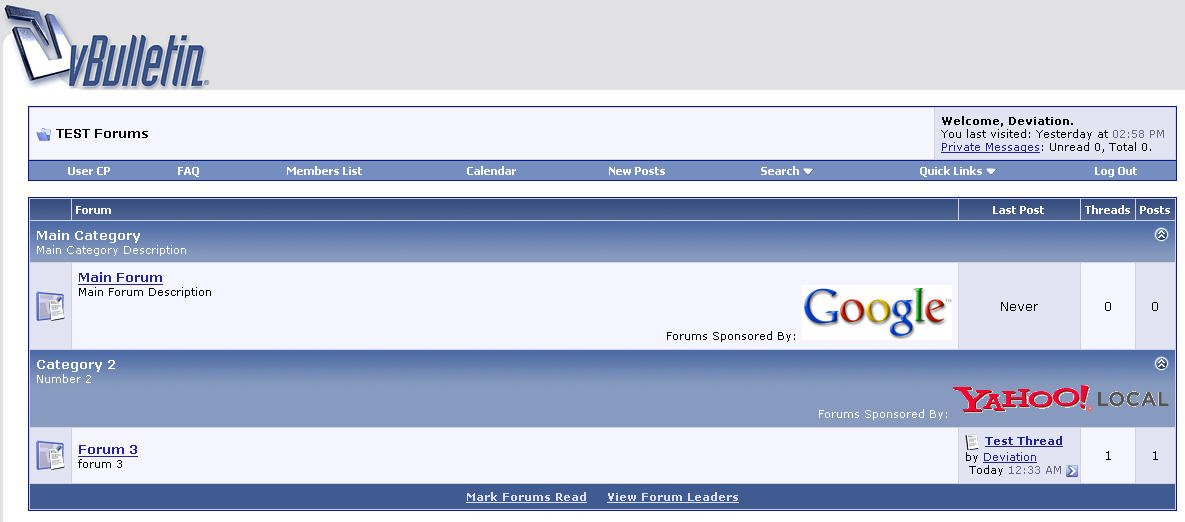Open the Members List
Viewport: 1185px width, 522px height.
(323, 171)
